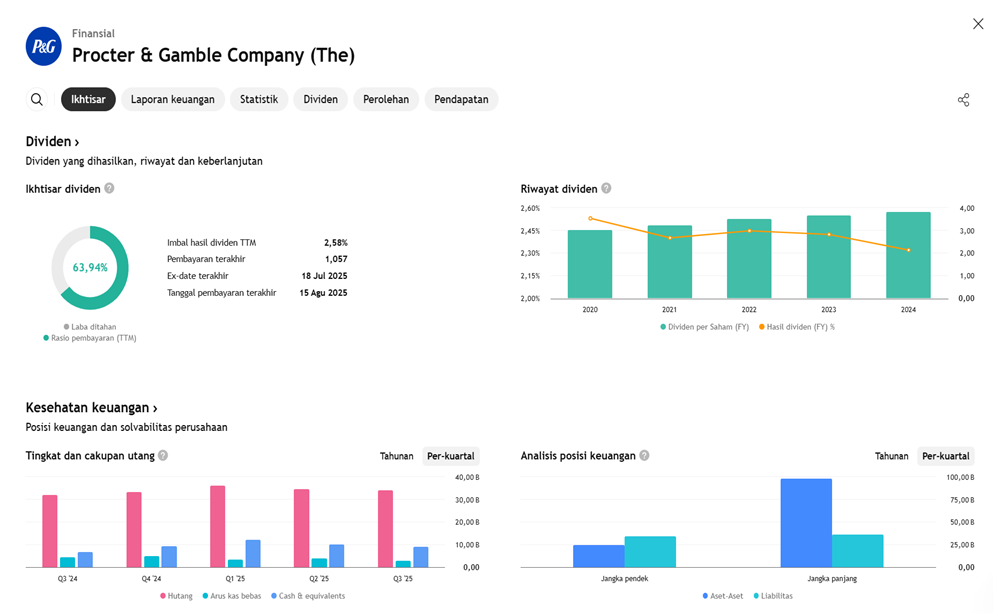This screenshot has width=993, height=614.
Task: Open the search magnifier icon
Action: point(37,99)
